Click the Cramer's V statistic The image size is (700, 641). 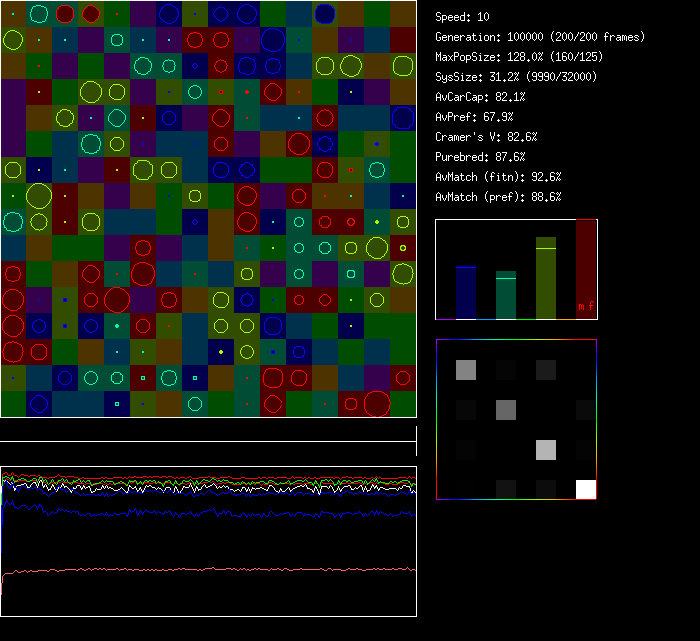coord(487,137)
